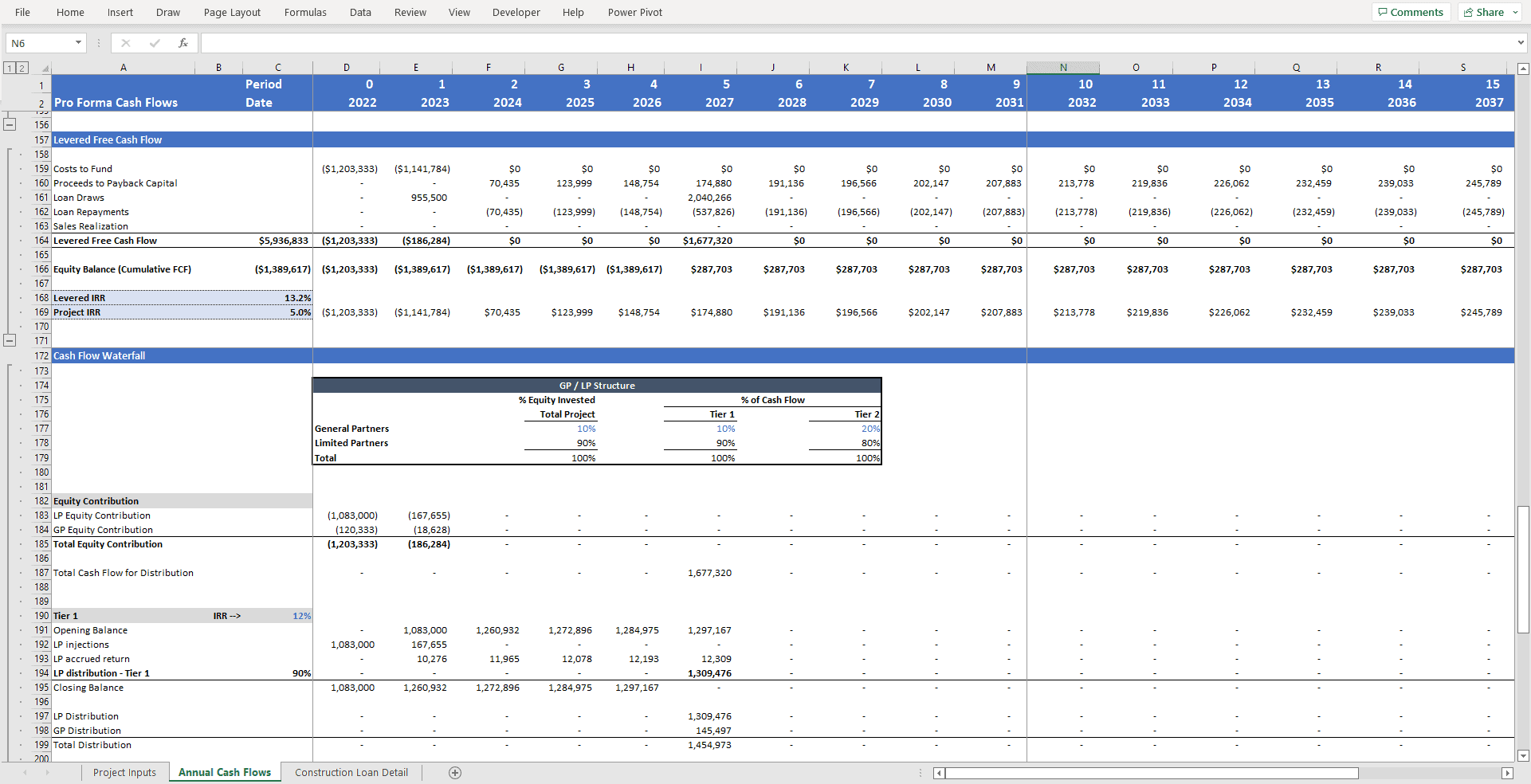Open the Insert ribbon tab
Screen dimensions: 1531x784
point(120,12)
